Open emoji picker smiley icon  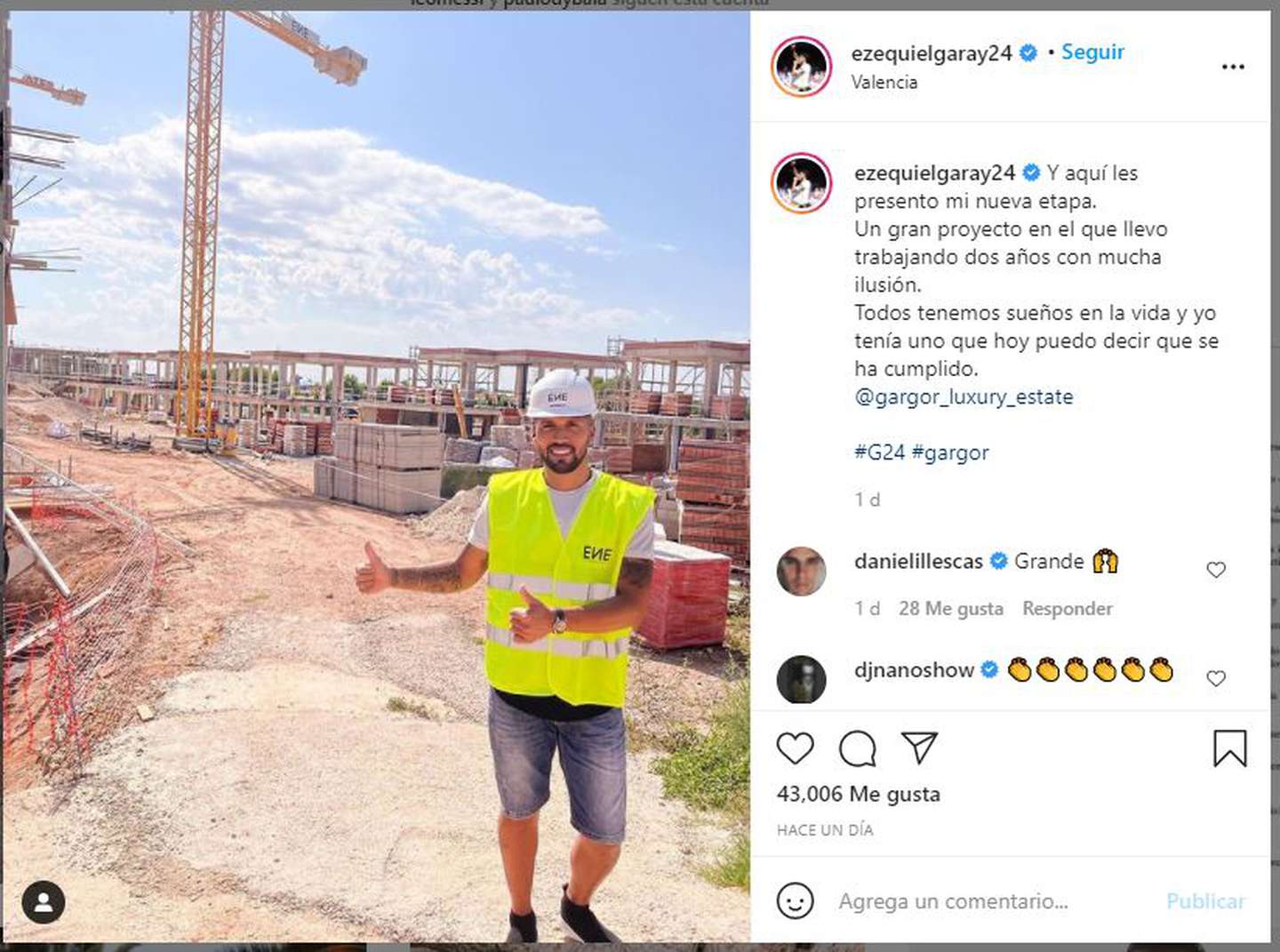[795, 900]
